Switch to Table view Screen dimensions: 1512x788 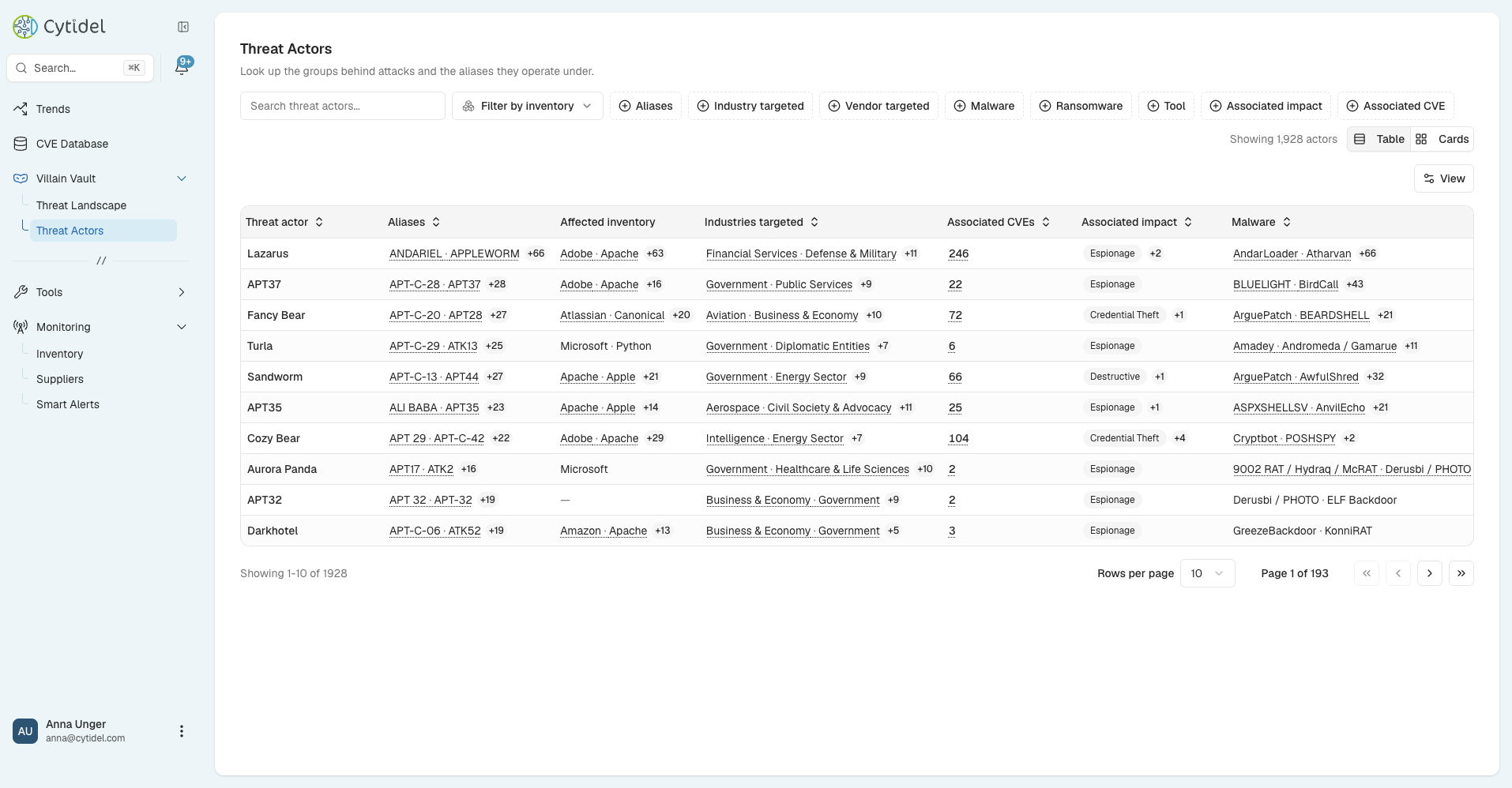1379,139
